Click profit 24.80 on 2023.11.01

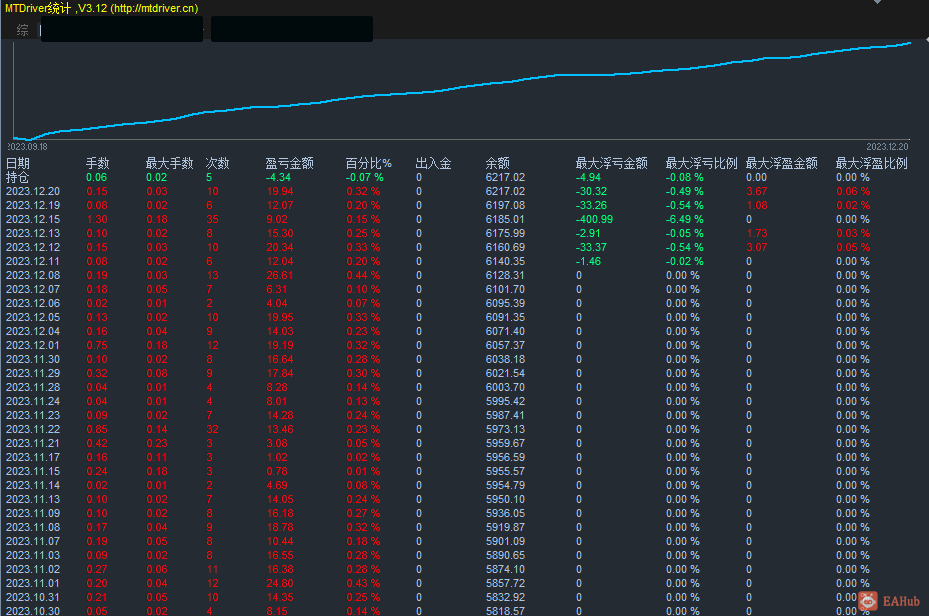pyautogui.click(x=280, y=584)
